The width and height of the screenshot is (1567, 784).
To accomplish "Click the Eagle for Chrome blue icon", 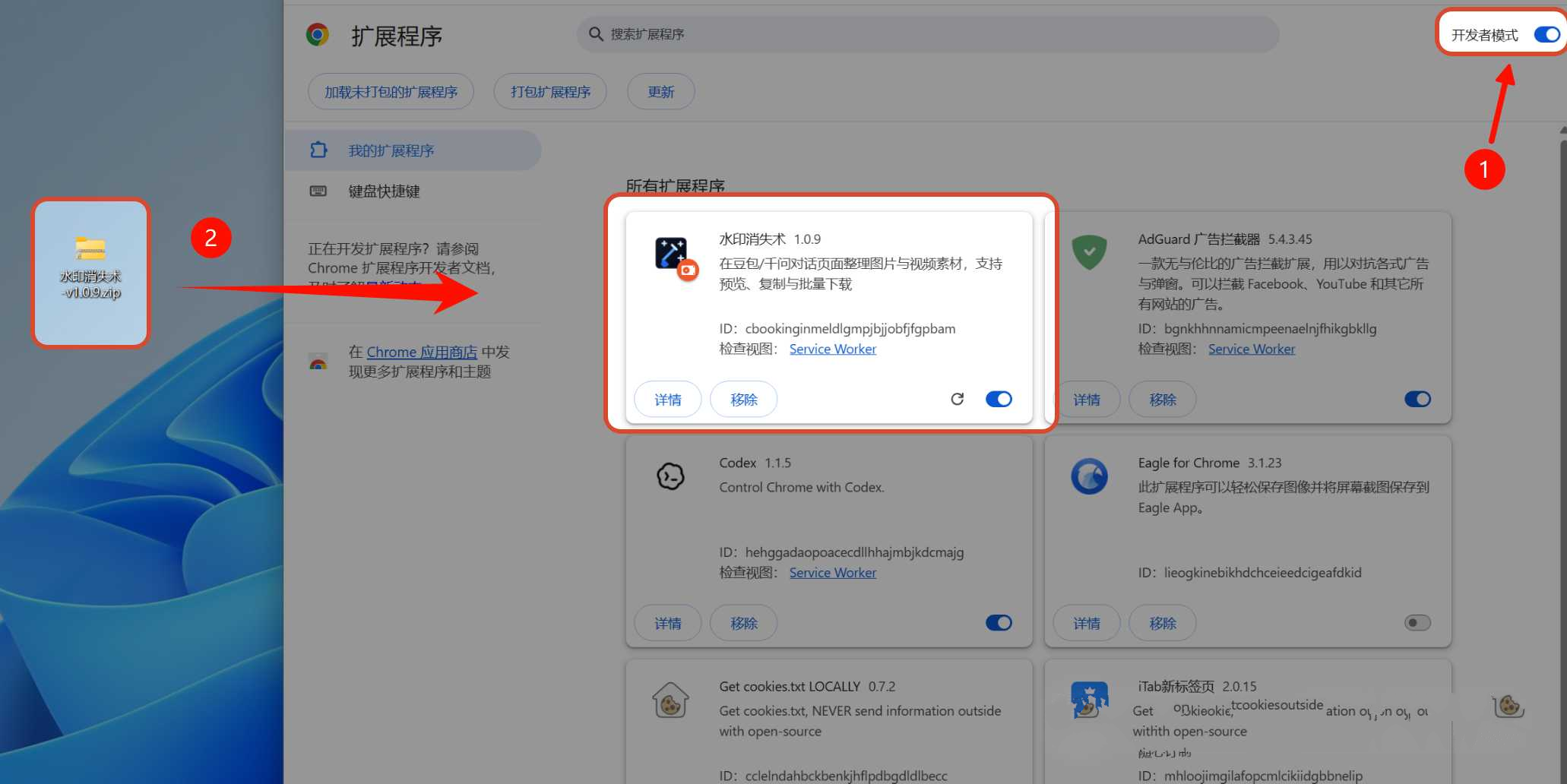I will [1089, 476].
